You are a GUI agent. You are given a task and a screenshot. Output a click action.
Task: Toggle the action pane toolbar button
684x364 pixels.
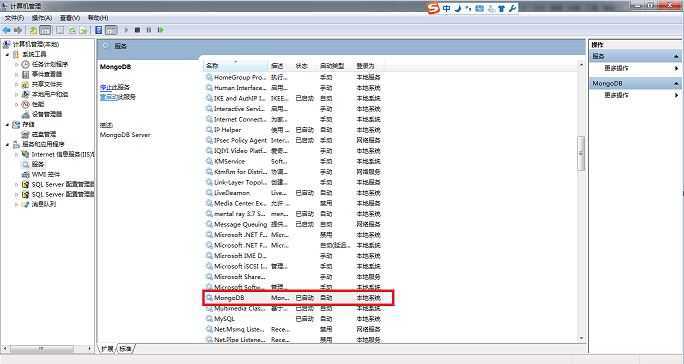point(112,30)
